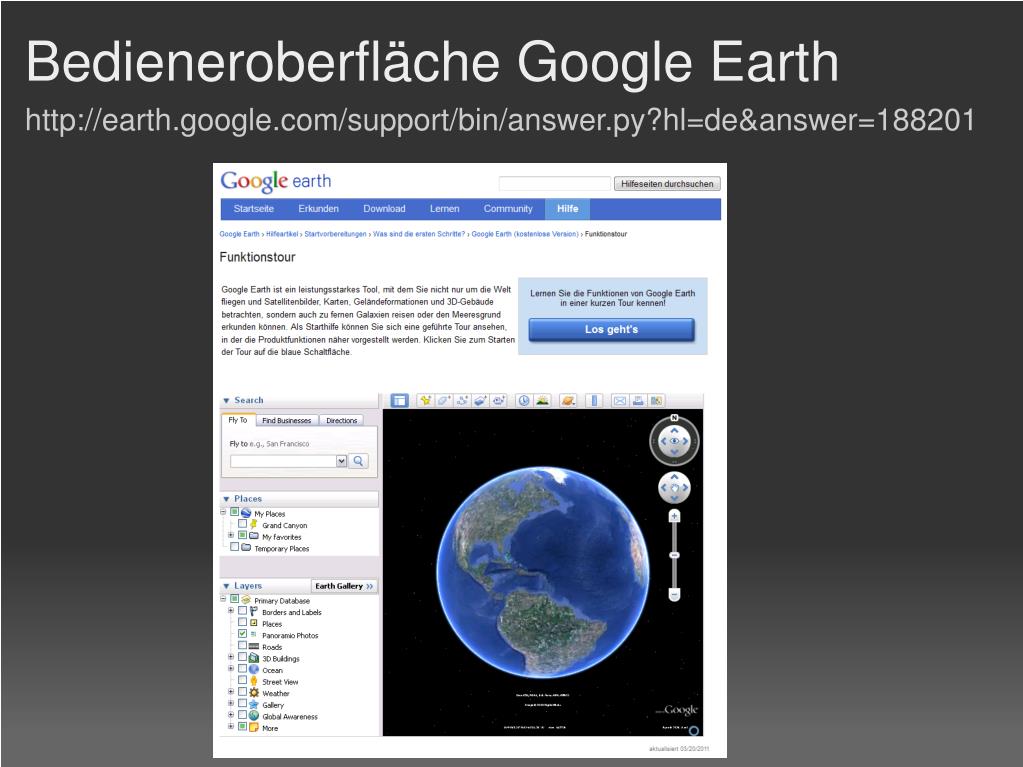
Task: Click the sunlight landscape toolbar icon
Action: [x=542, y=400]
